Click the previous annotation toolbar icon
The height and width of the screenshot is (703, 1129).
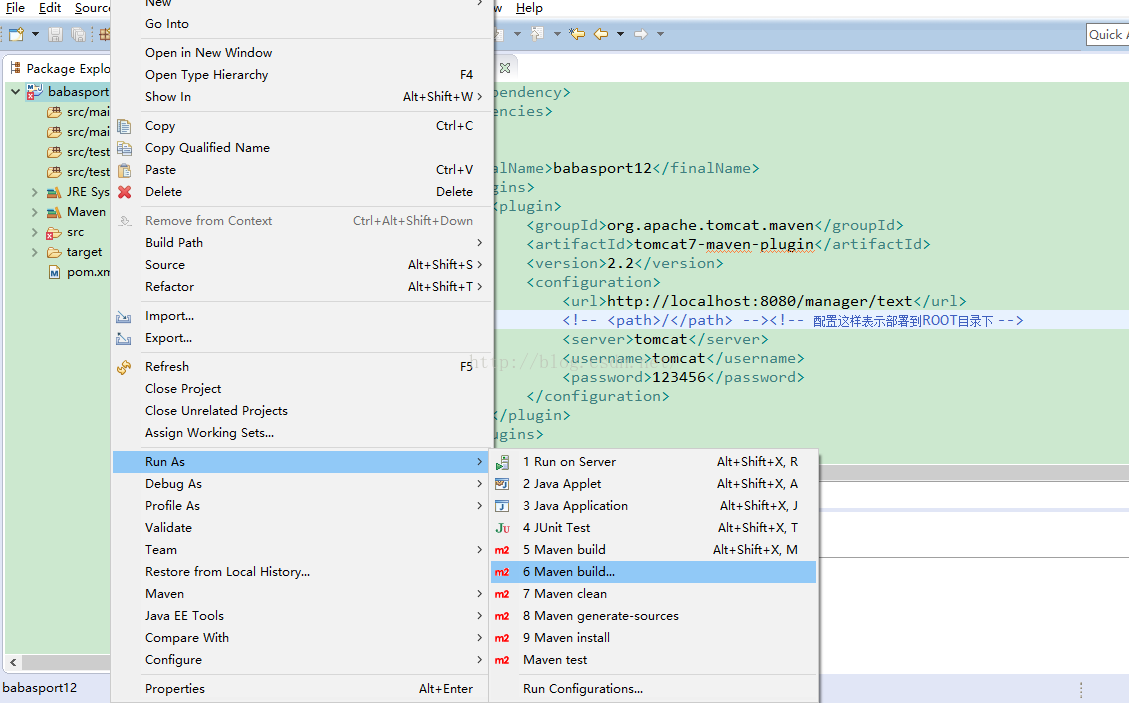click(537, 33)
